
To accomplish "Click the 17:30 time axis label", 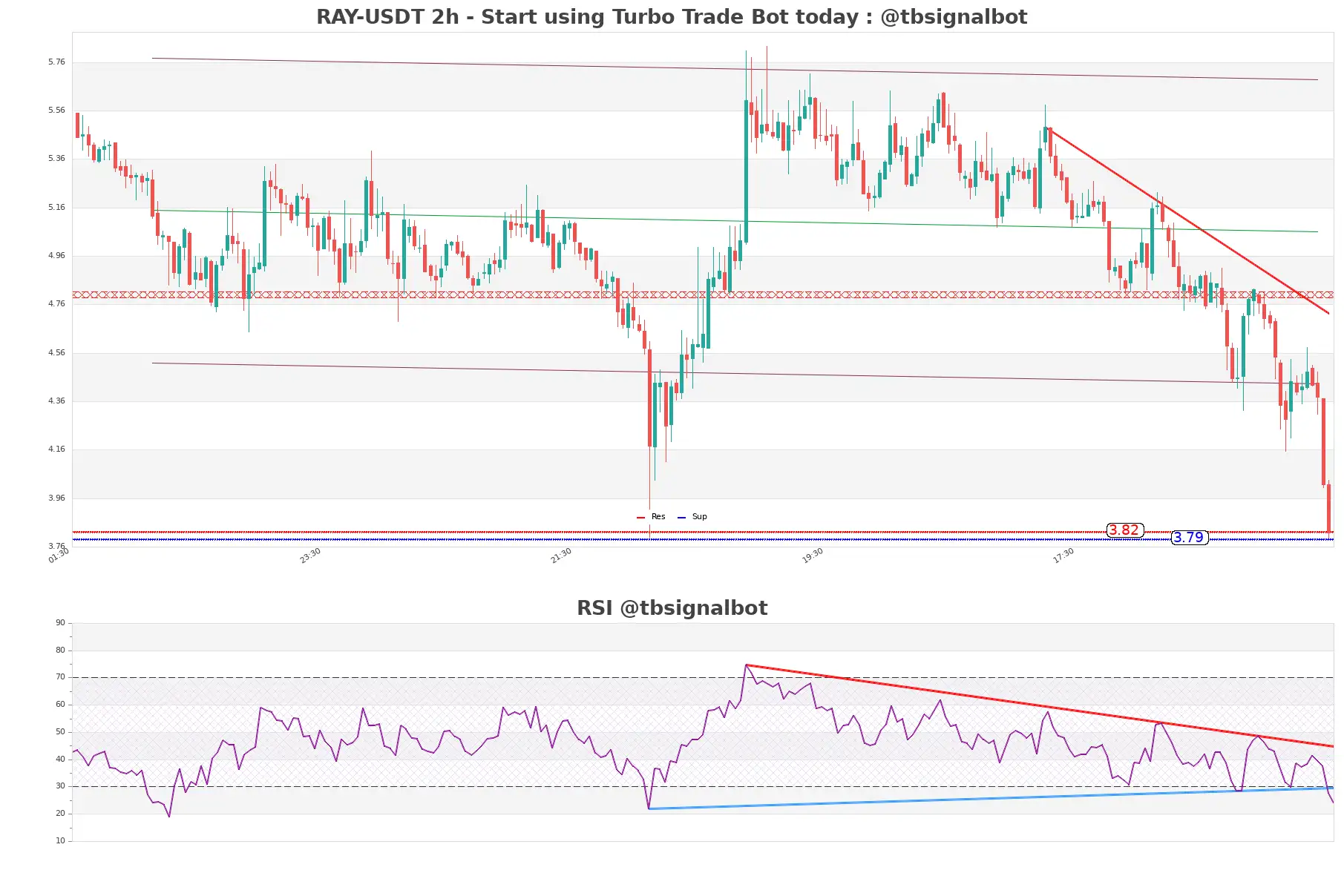I will coord(1063,556).
